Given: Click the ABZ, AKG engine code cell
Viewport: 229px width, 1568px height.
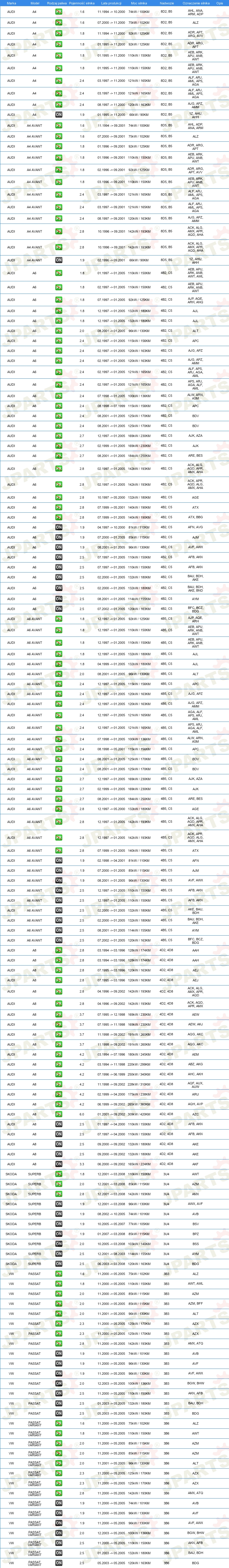Looking at the screenshot, I should pyautogui.click(x=196, y=1065).
